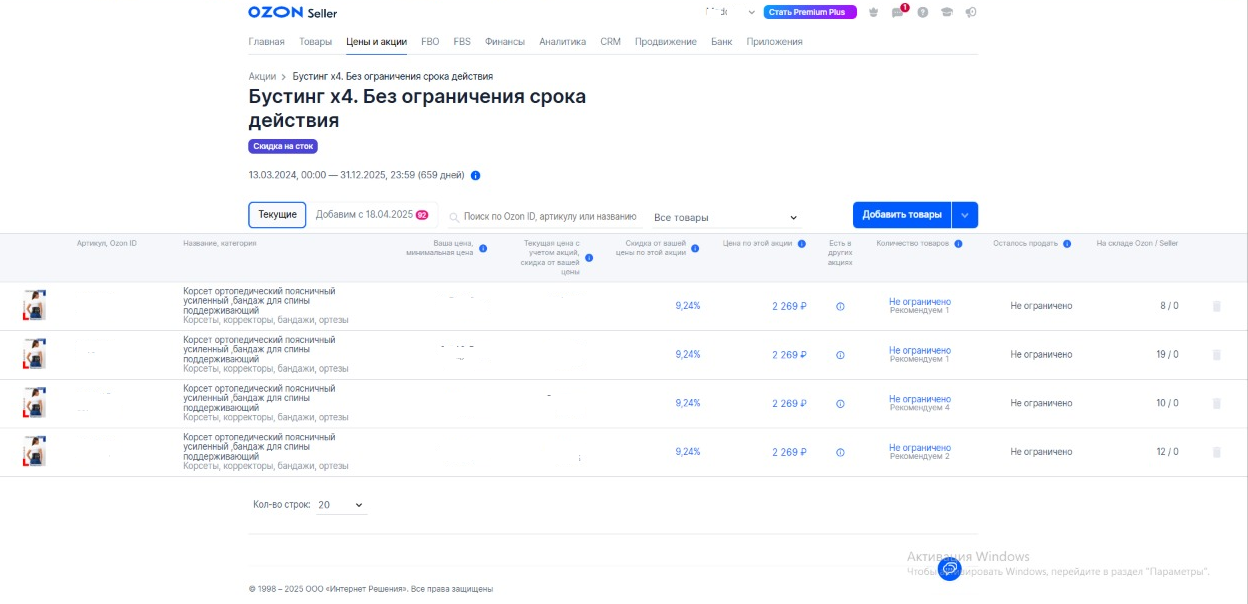This screenshot has width=1248, height=604.
Task: Click the 'Стать Premium Plus' button
Action: click(810, 13)
